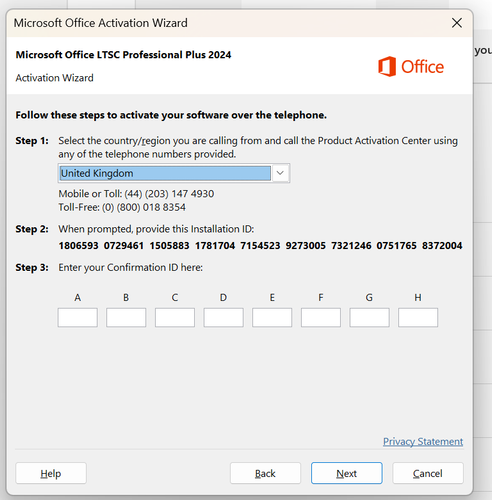Select Installation ID group 0751765

[397, 246]
